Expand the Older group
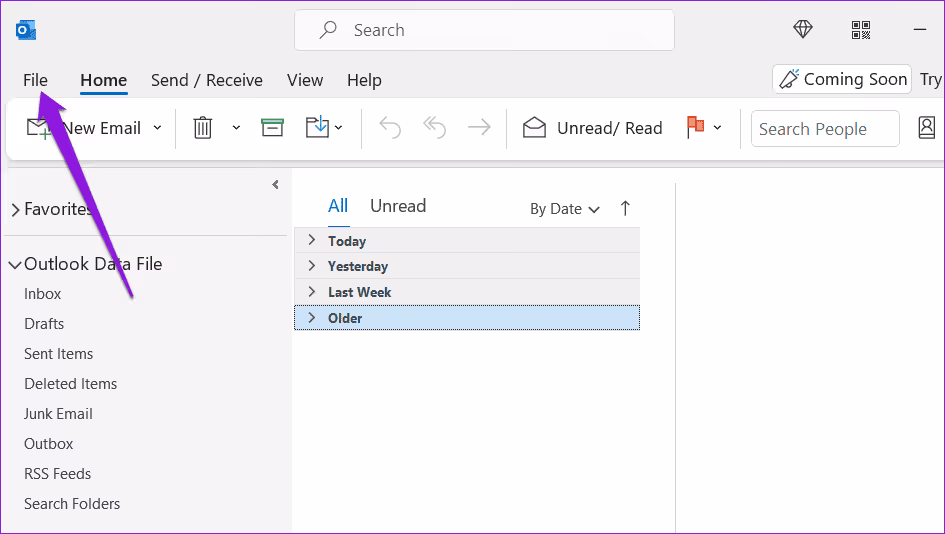This screenshot has width=945, height=534. click(312, 318)
